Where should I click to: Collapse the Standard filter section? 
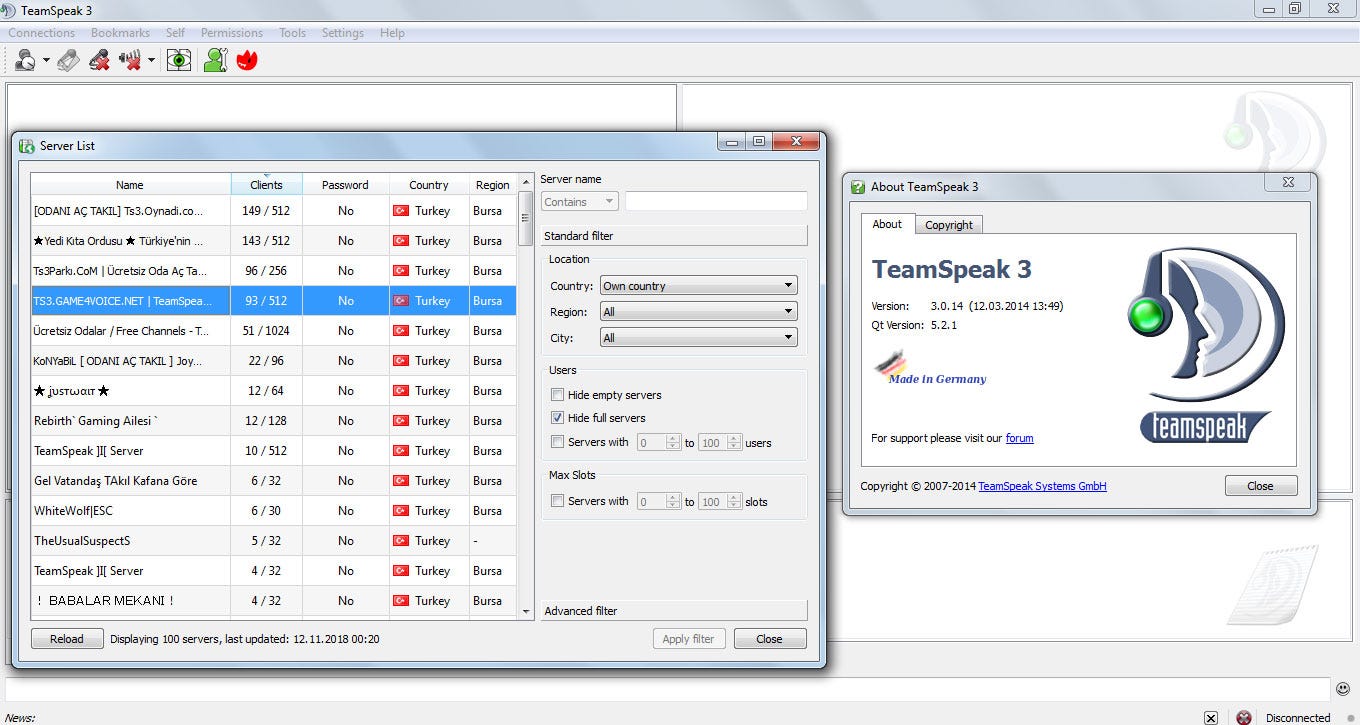point(673,236)
